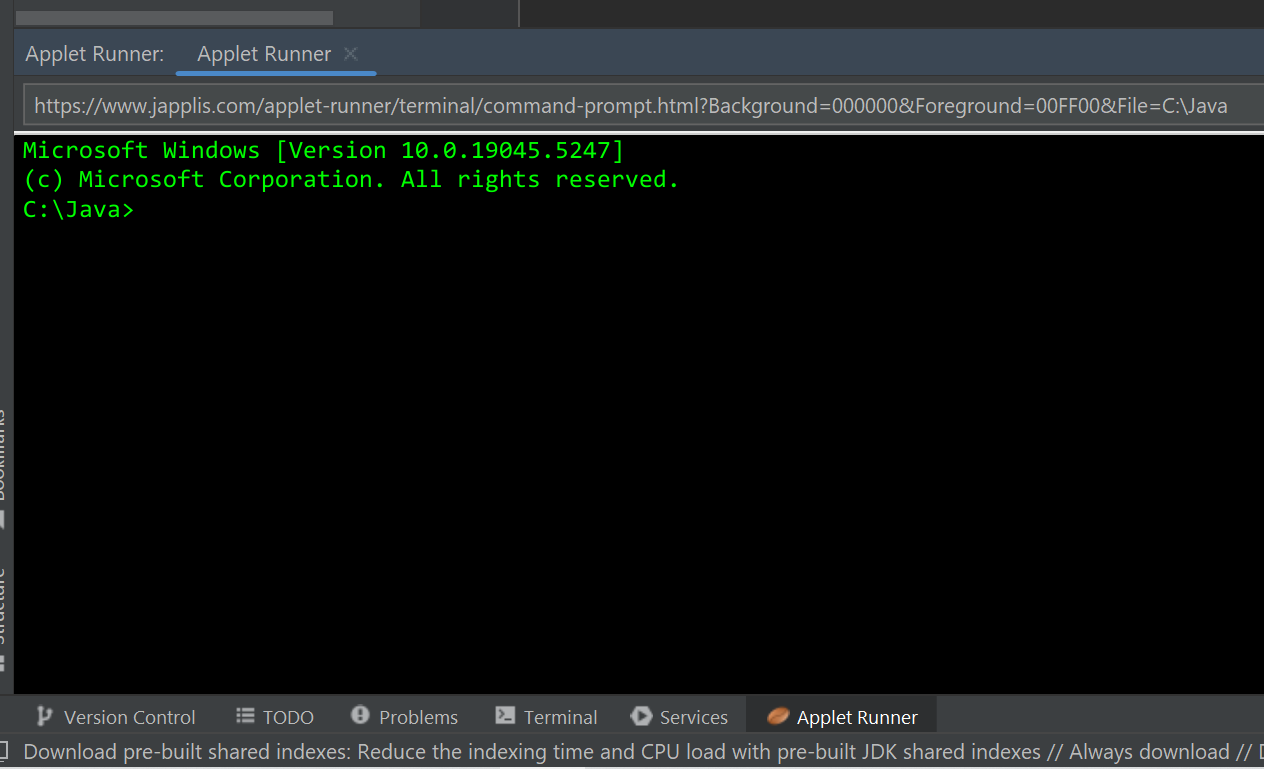Open the TODO tool window
Image resolution: width=1264 pixels, height=769 pixels.
275,717
